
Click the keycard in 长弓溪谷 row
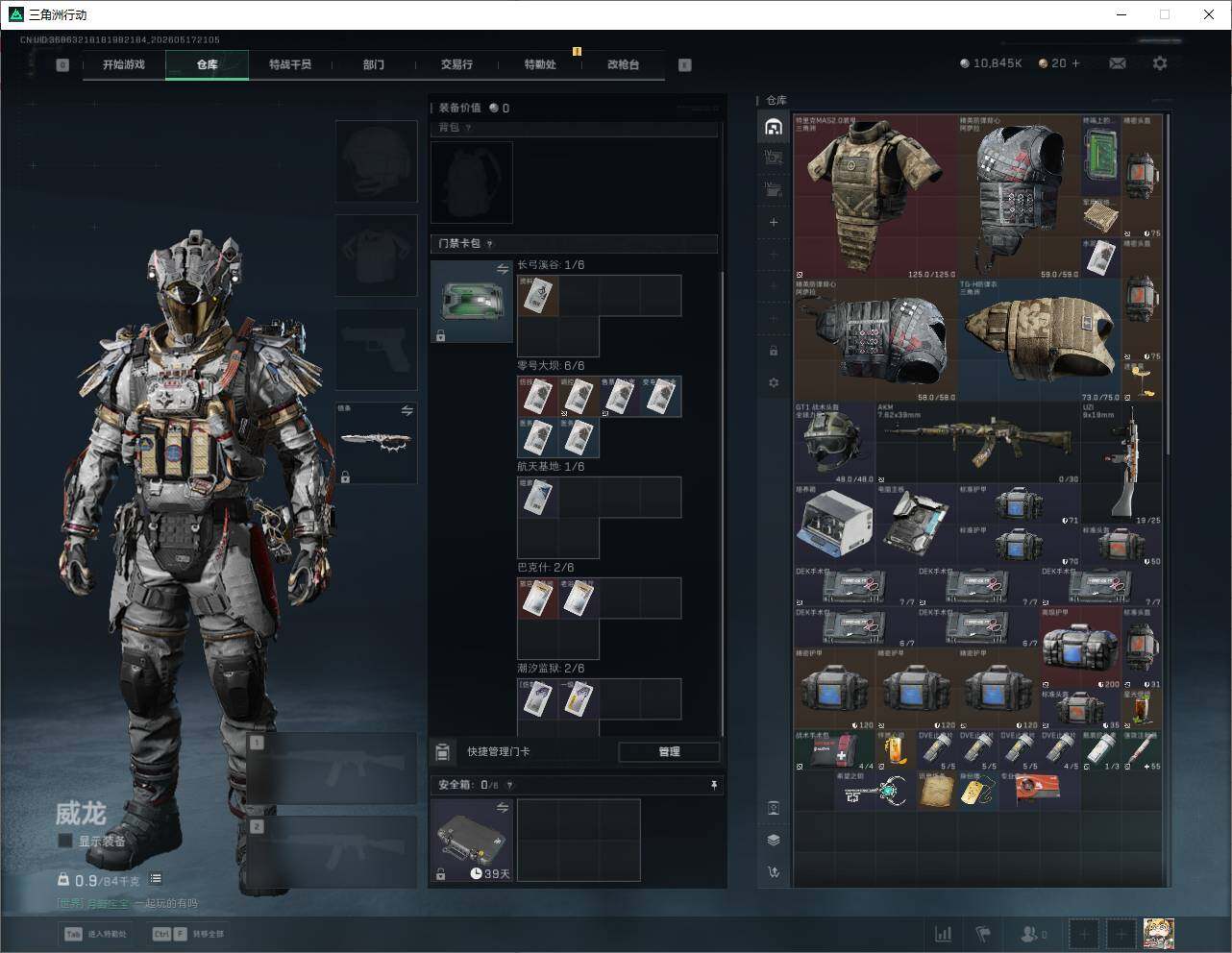click(x=538, y=296)
